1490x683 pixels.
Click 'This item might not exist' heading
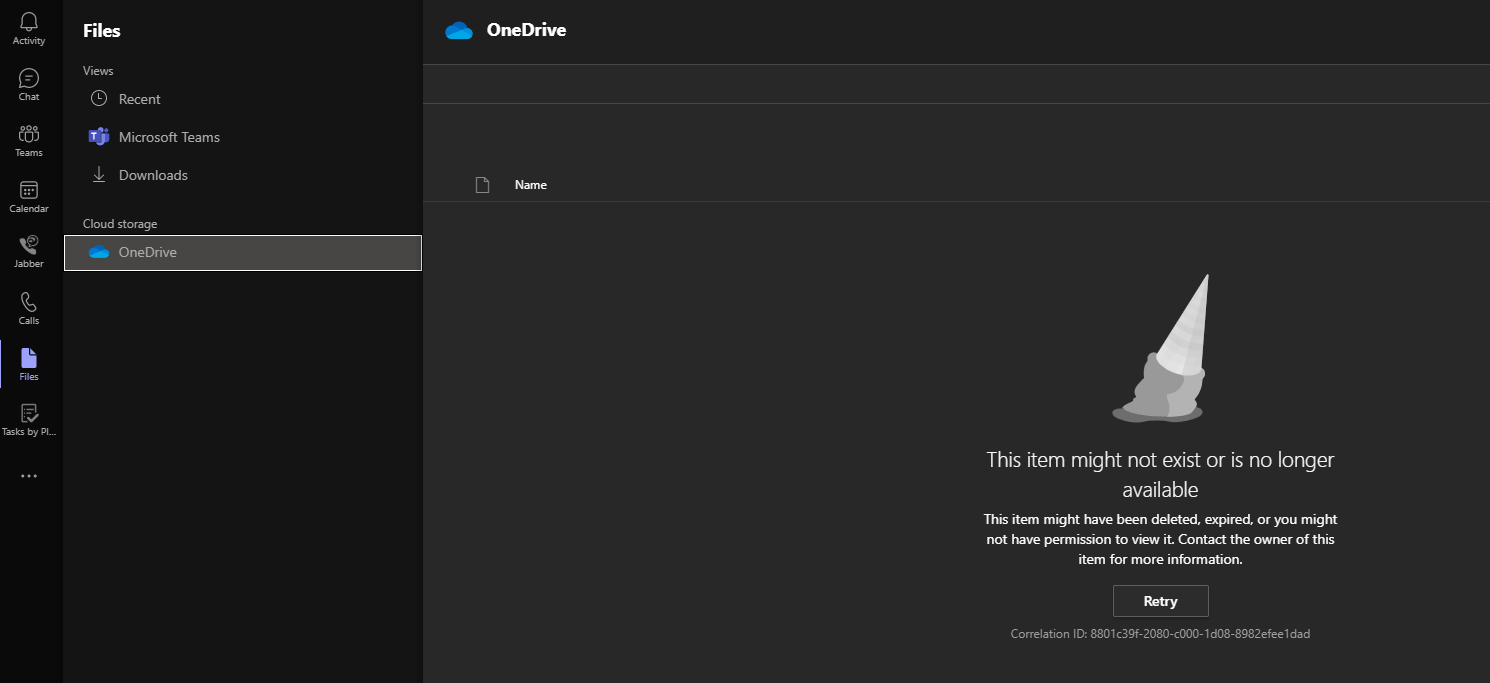click(1160, 474)
